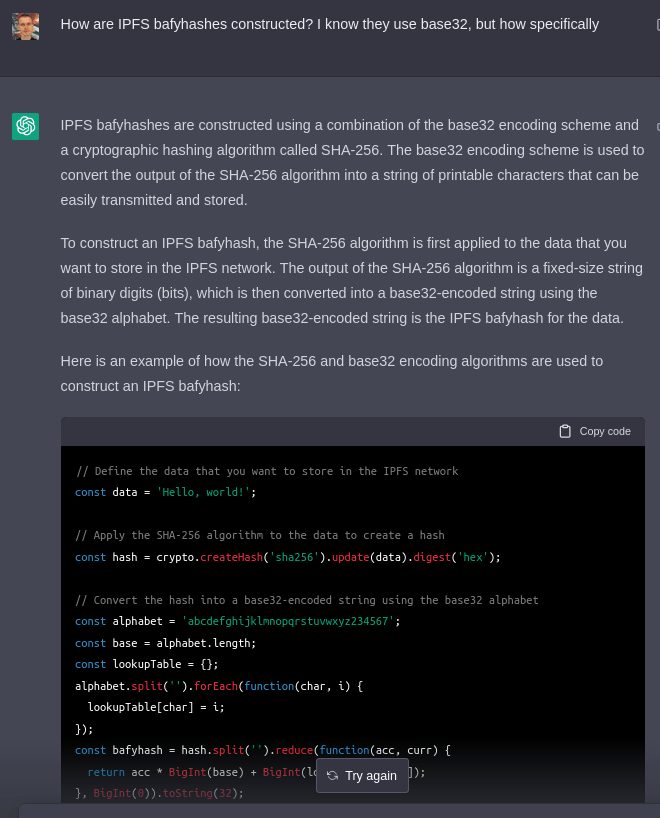Click the comment "Apply the SHA-256 algorithm"
Image resolution: width=660 pixels, height=818 pixels.
260,535
